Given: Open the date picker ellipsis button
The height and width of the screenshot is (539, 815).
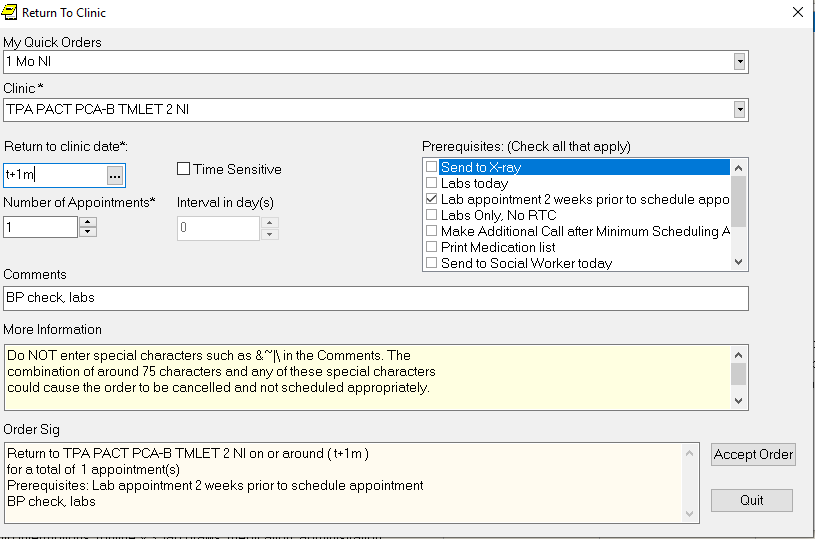Looking at the screenshot, I should tap(115, 175).
